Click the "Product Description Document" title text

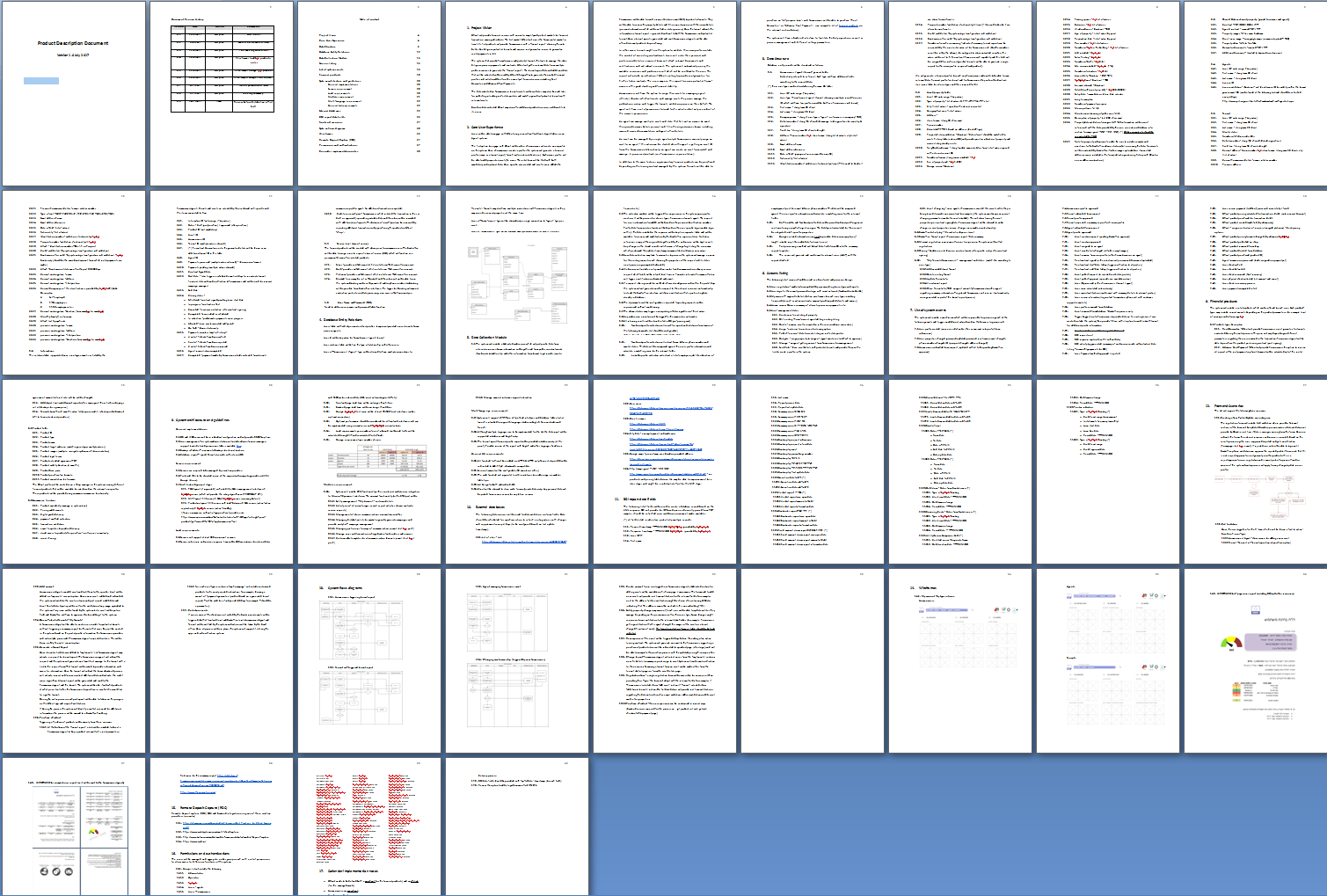point(73,43)
